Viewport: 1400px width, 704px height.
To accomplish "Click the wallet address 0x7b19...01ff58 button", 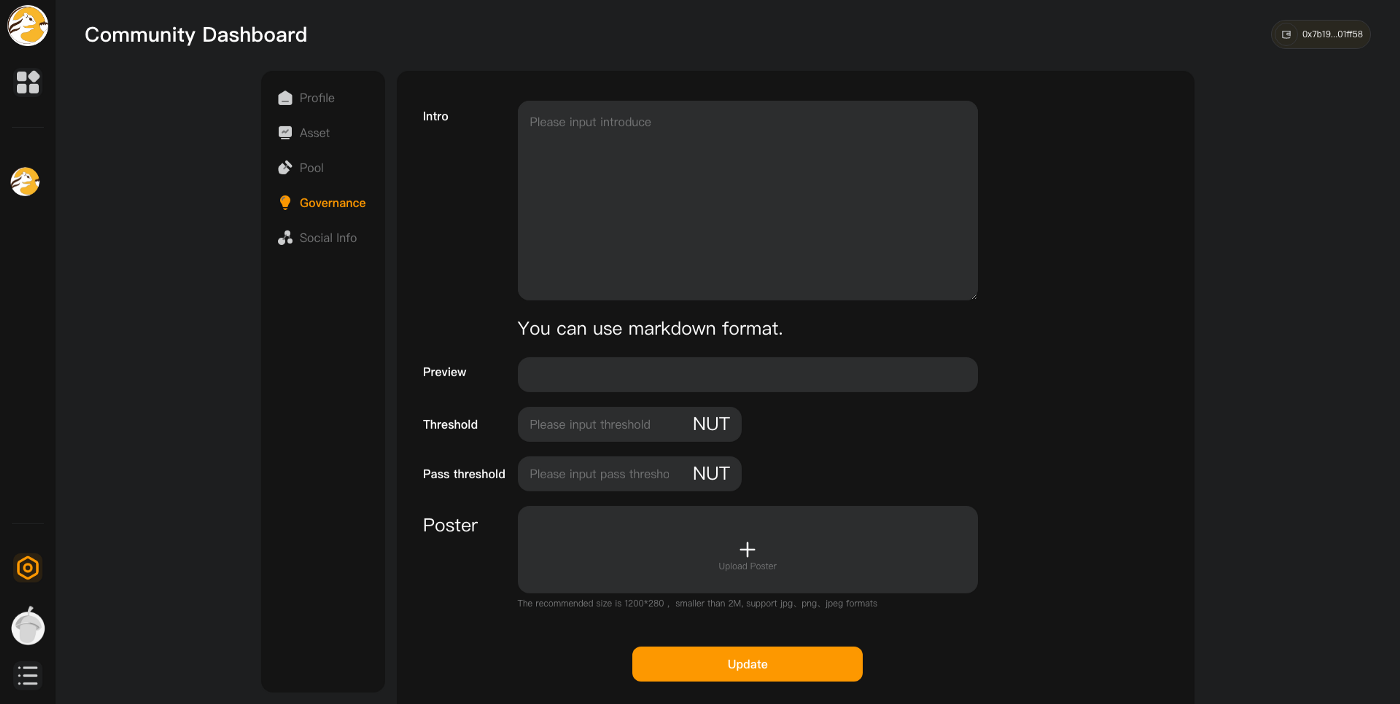I will coord(1321,34).
